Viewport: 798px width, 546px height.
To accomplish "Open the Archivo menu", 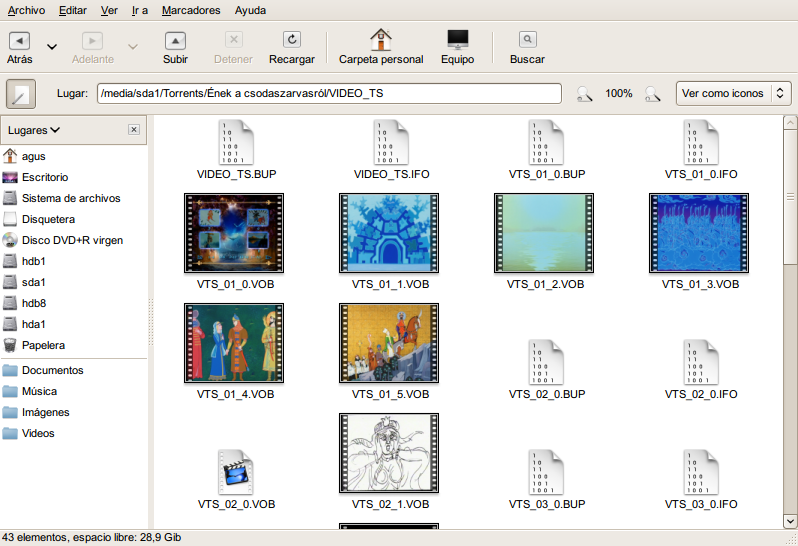I will coord(26,10).
